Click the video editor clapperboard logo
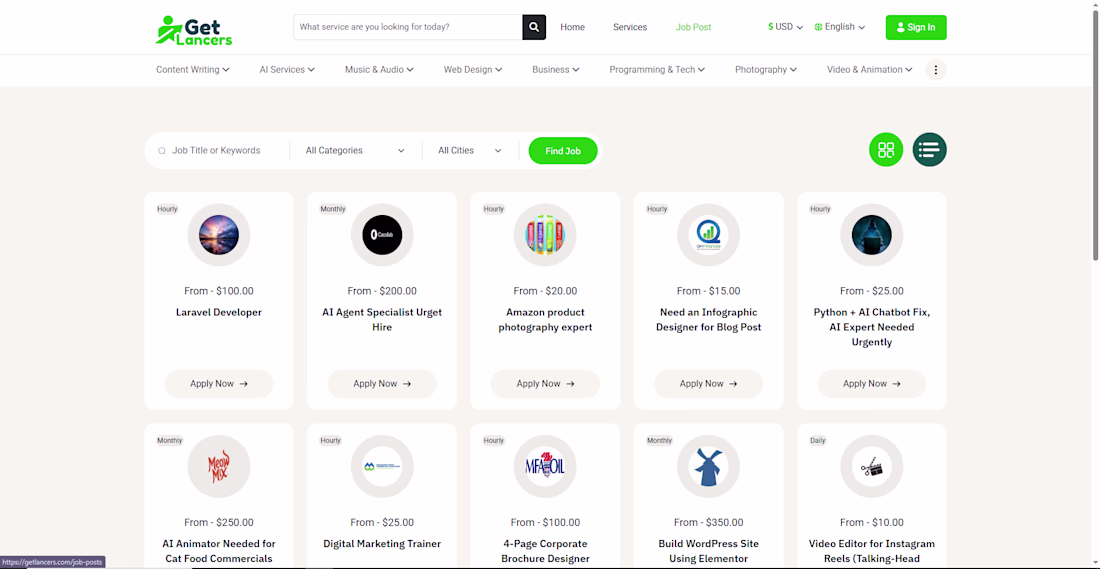The height and width of the screenshot is (569, 1100). click(871, 467)
